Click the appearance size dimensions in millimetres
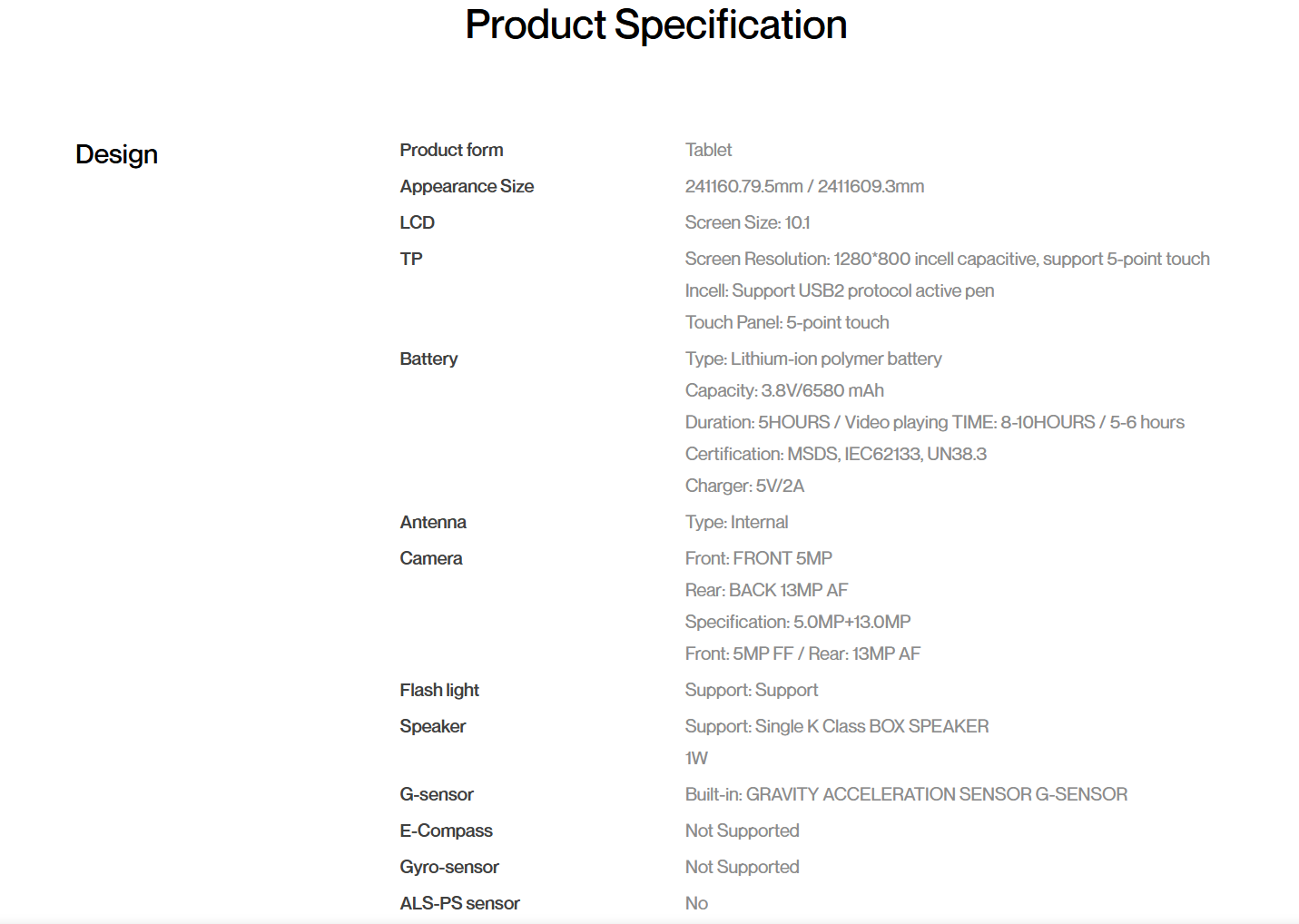 [x=804, y=186]
